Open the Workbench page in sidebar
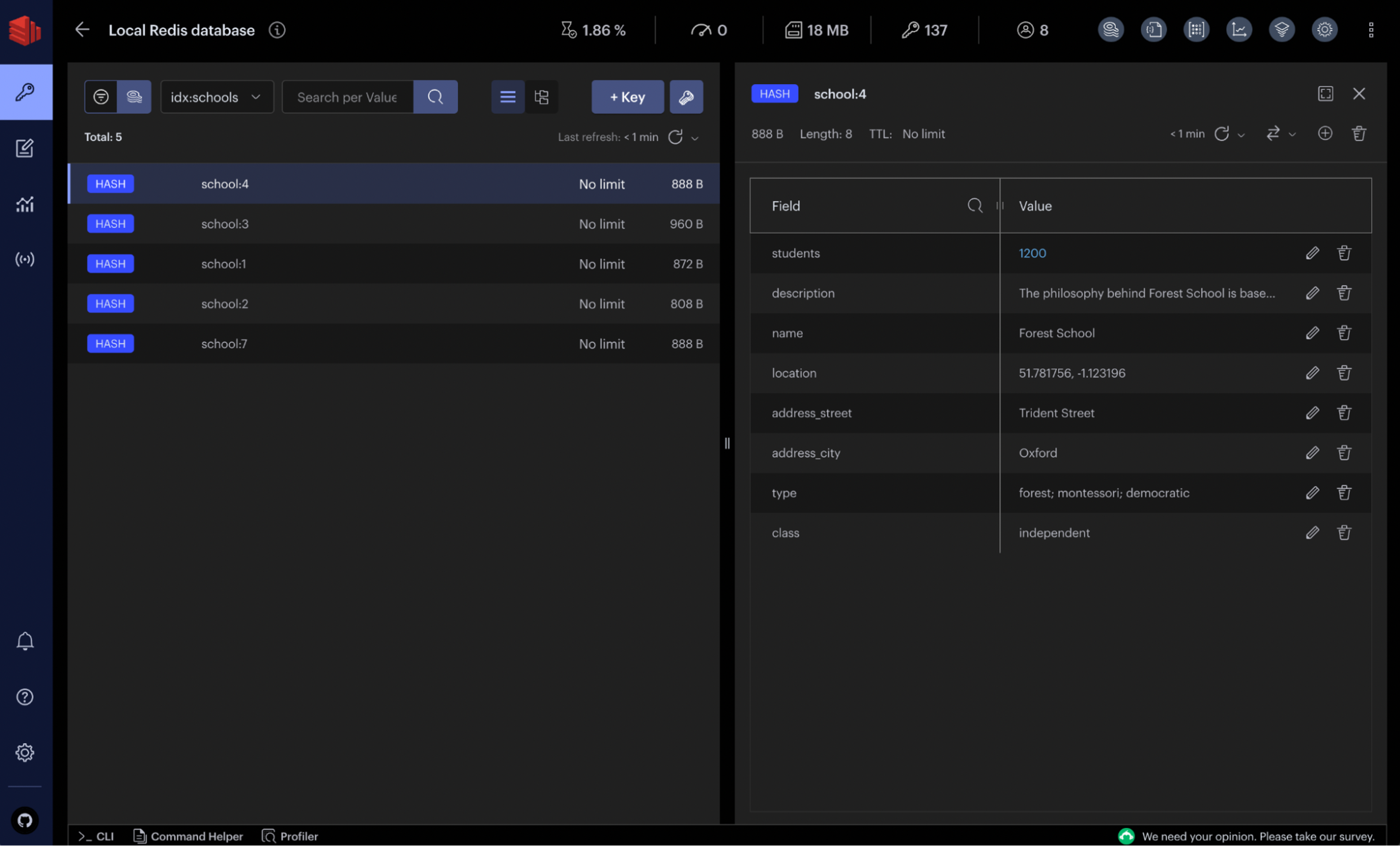The height and width of the screenshot is (846, 1400). (x=24, y=148)
